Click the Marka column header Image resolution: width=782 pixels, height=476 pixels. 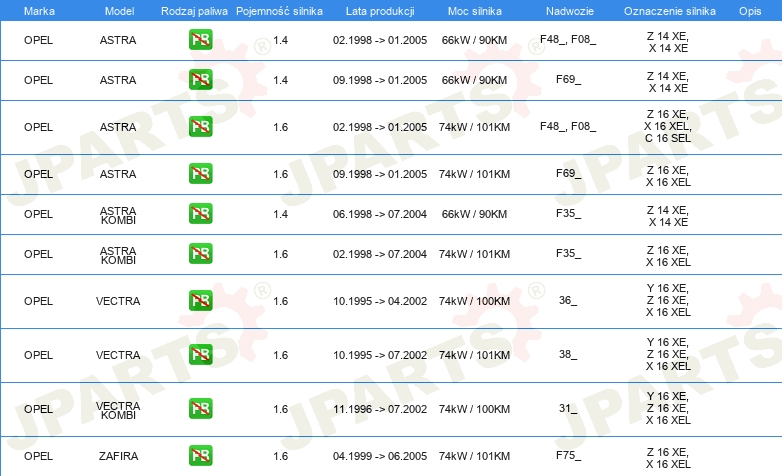point(39,11)
